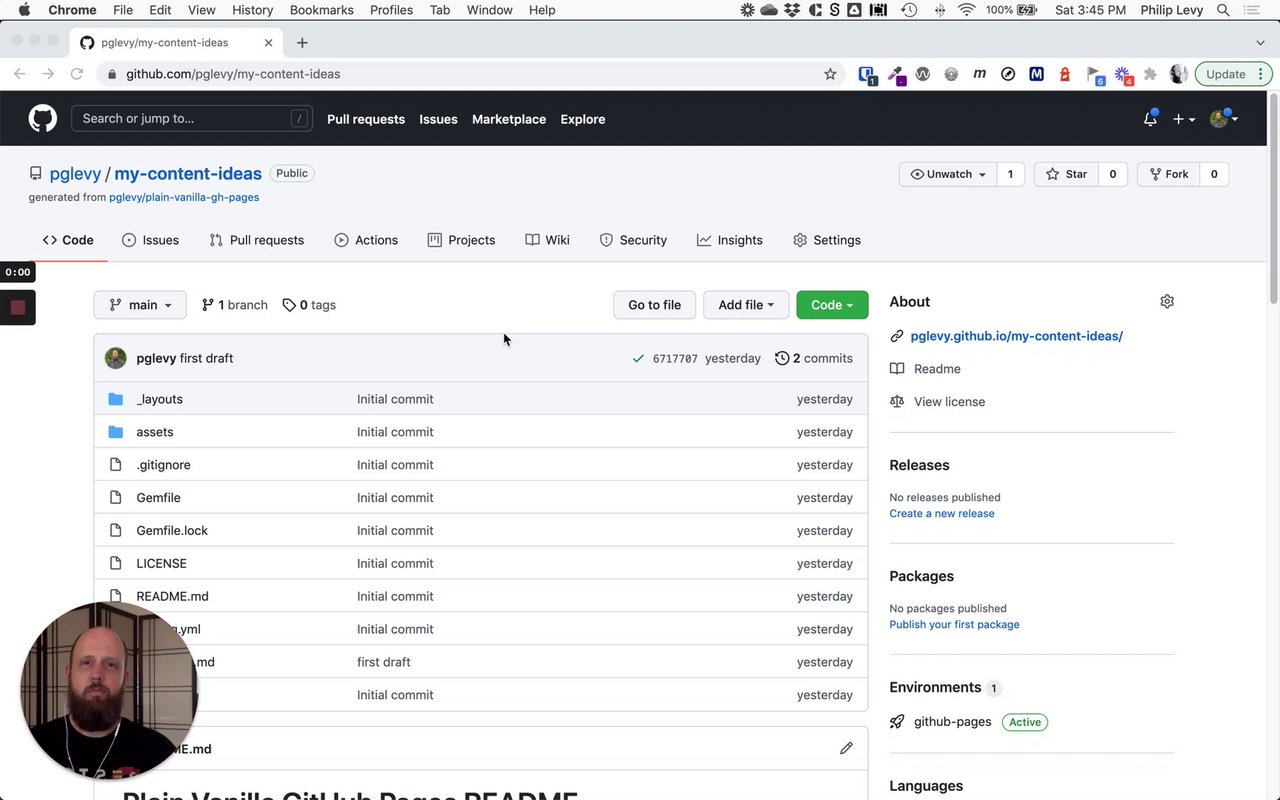Click the Chrome Update button
Viewport: 1280px width, 800px height.
tap(1233, 74)
